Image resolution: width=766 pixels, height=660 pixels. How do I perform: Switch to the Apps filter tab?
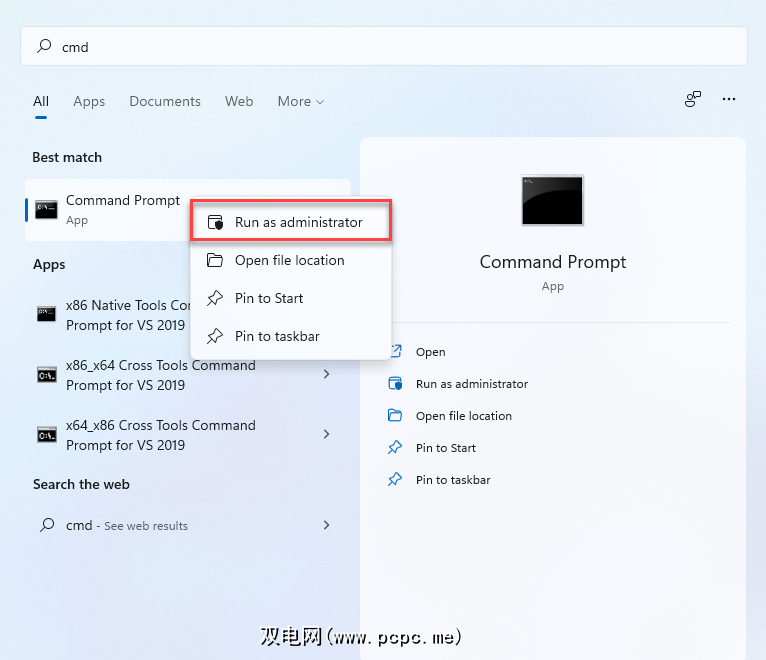[x=89, y=101]
